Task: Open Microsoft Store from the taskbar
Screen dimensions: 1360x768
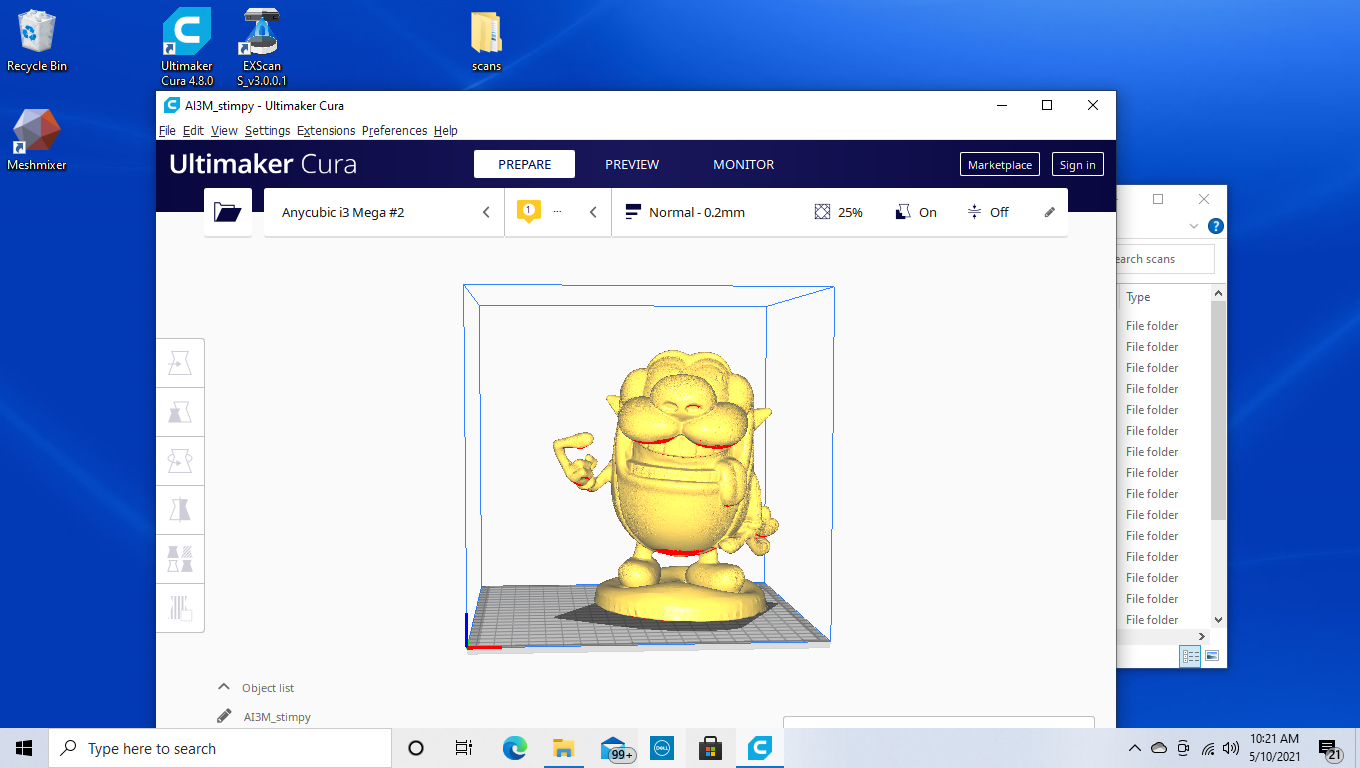Action: 710,748
